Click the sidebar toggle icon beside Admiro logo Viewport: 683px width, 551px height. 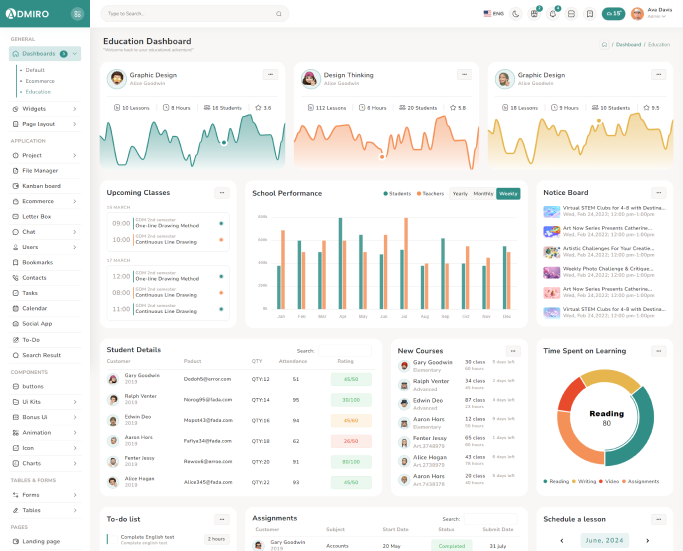[x=78, y=14]
